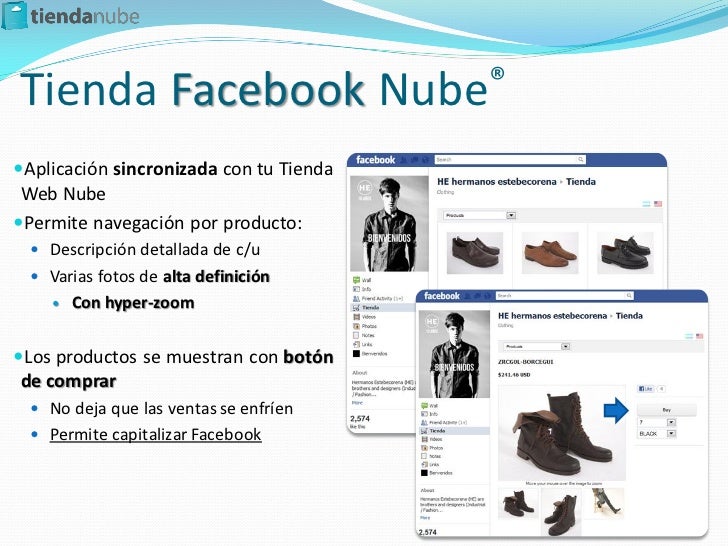Image resolution: width=728 pixels, height=546 pixels.
Task: Click Bienvenidos black square icon in boot-product window
Action: [x=424, y=473]
